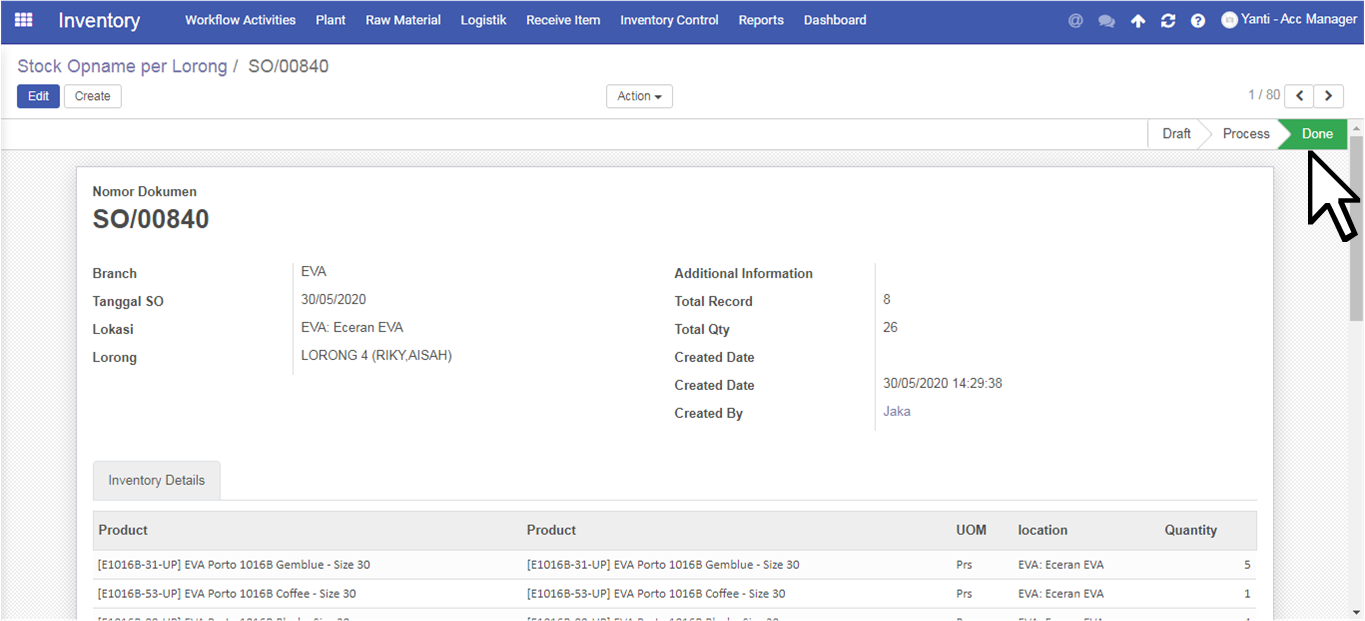Go to previous record with left chevron

1299,96
